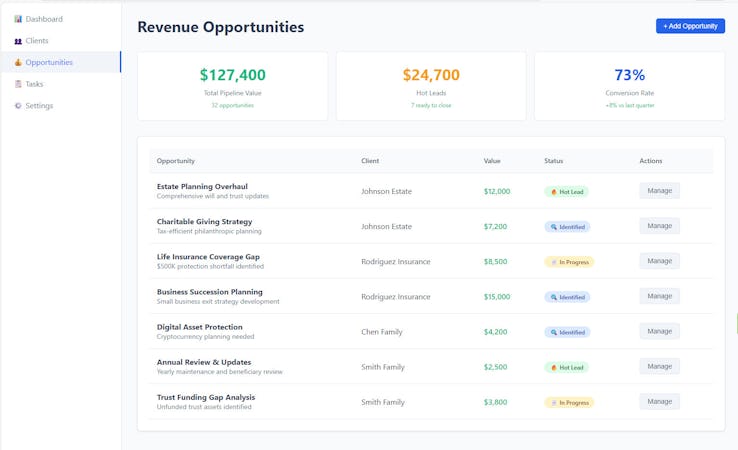Click the Opportunities flame icon in sidebar

coord(18,62)
